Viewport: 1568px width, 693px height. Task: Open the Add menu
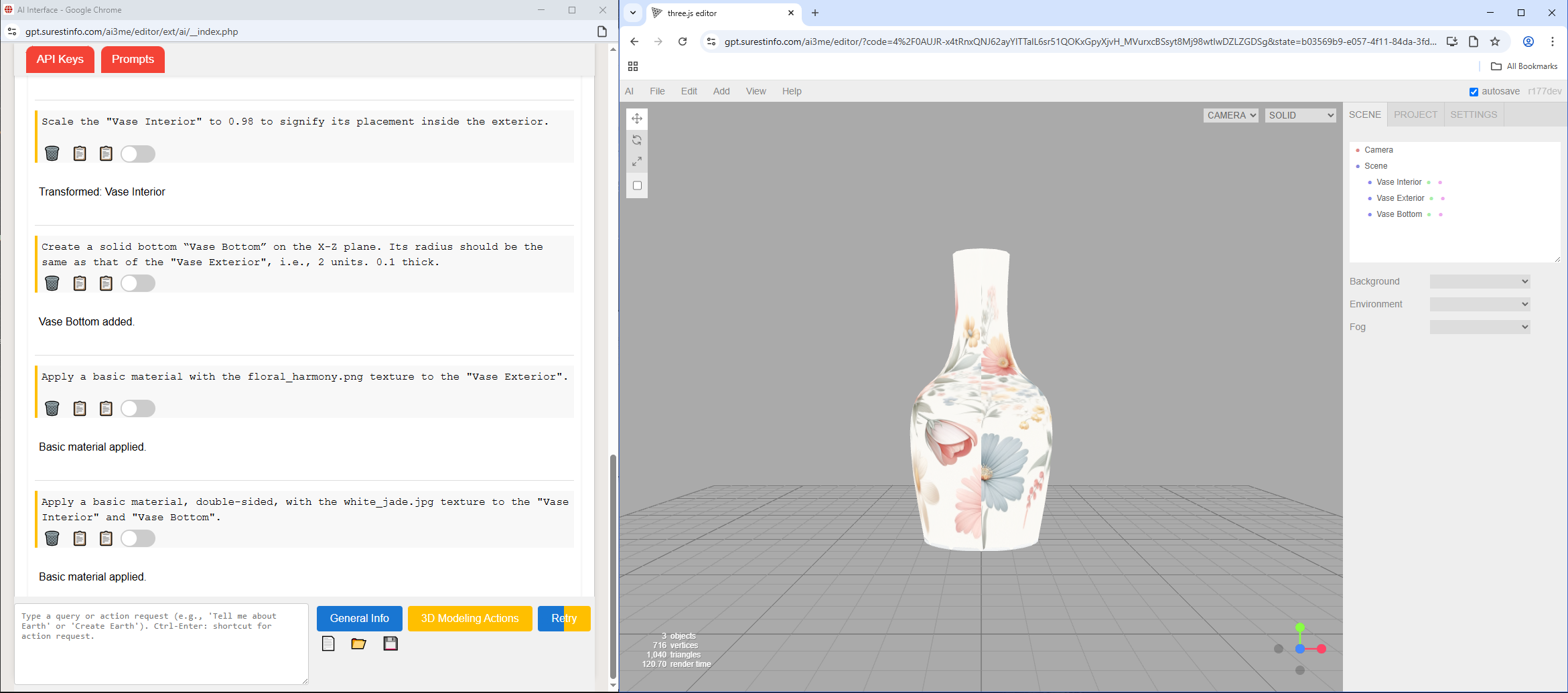click(x=721, y=91)
